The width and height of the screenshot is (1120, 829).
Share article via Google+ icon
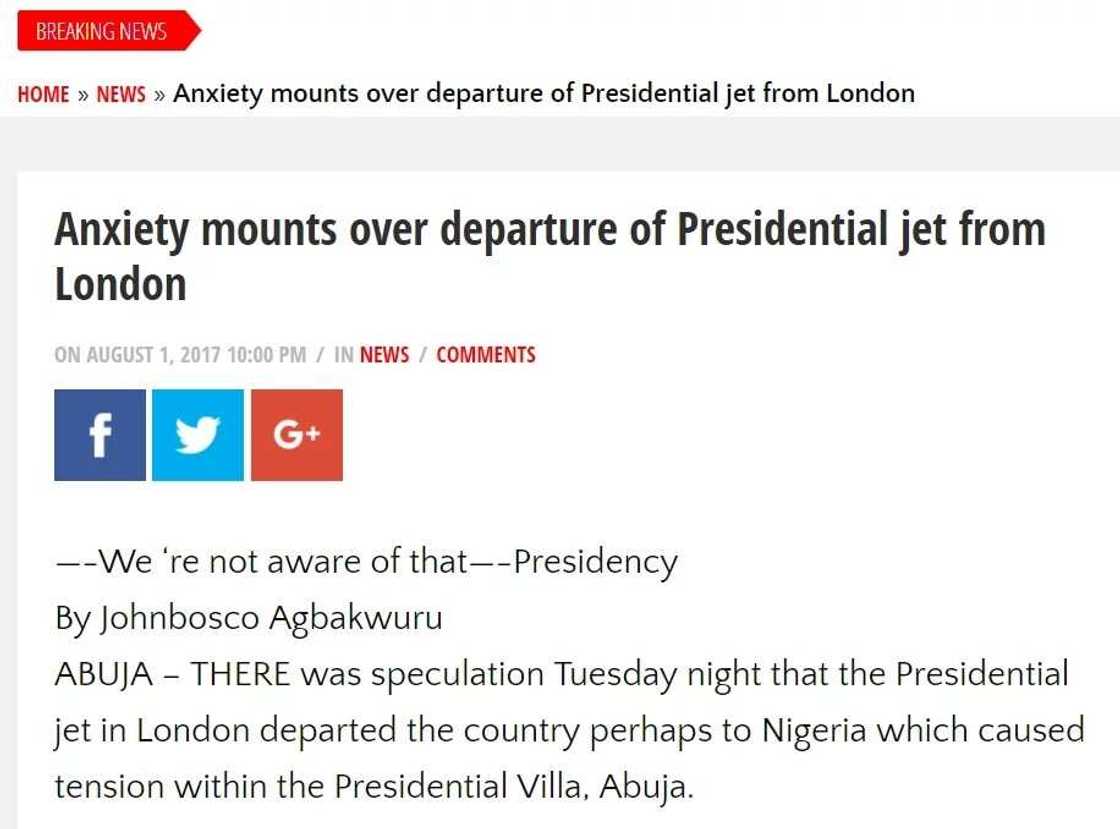tap(296, 435)
